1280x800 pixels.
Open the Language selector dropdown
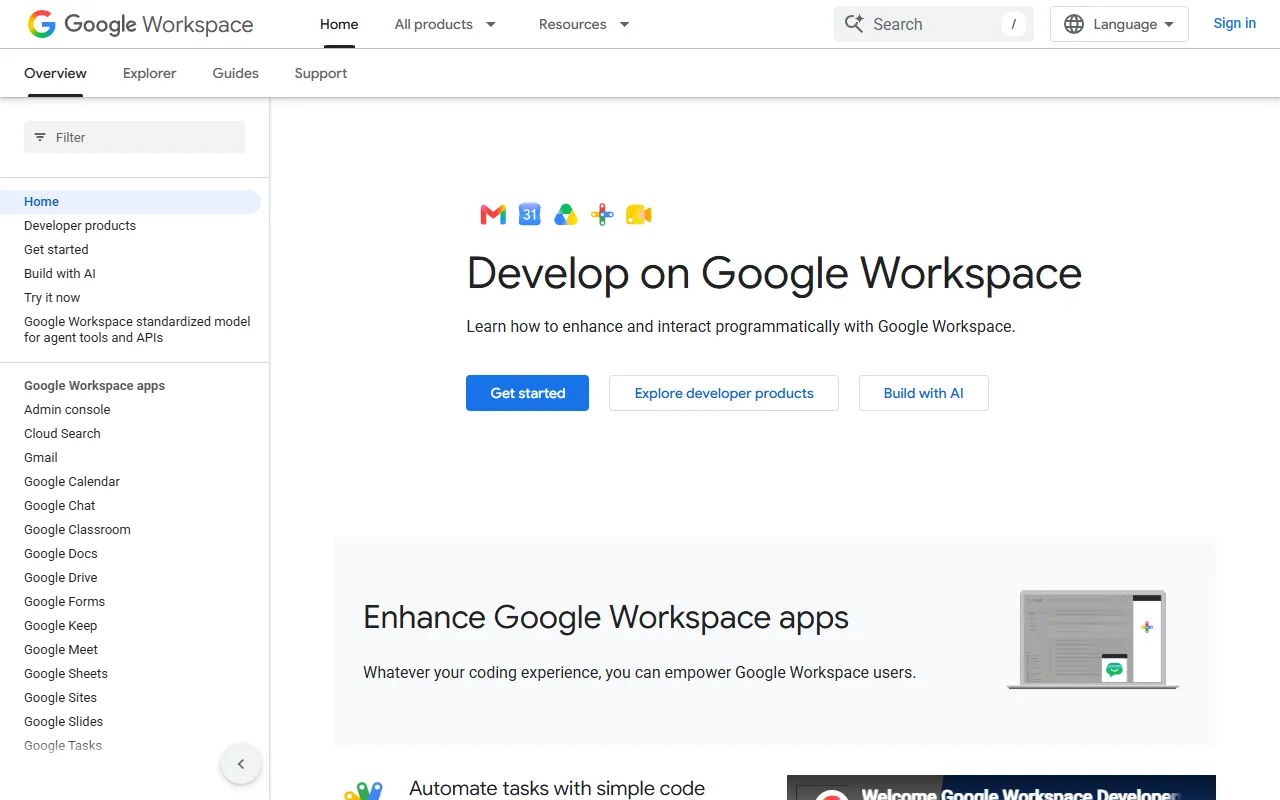1119,24
